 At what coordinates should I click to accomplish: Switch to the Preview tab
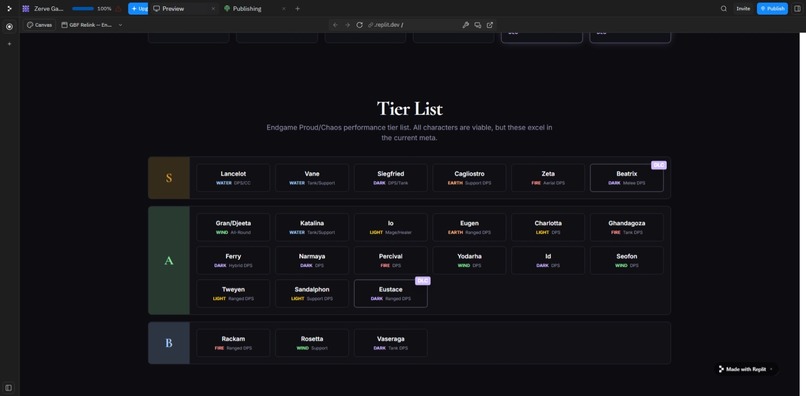coord(173,9)
